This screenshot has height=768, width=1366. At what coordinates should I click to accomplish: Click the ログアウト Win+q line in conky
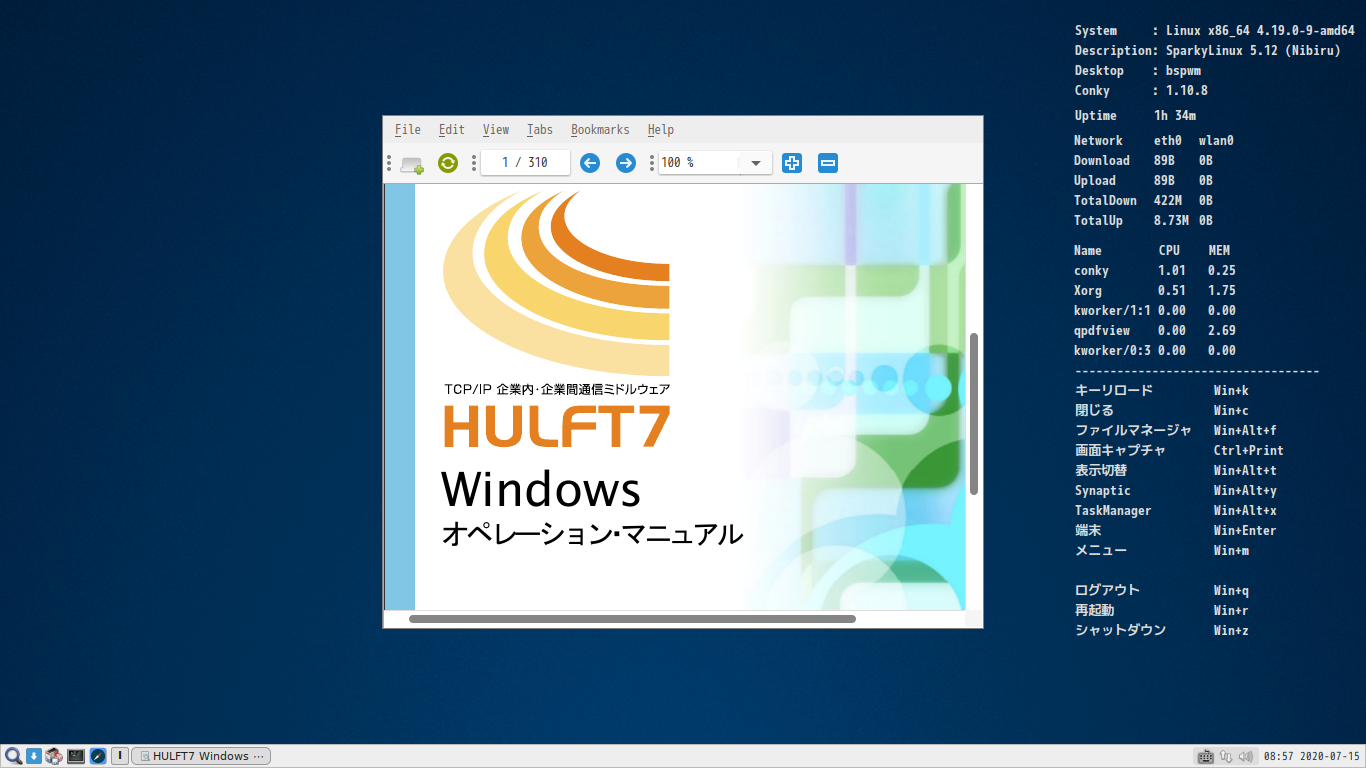point(1162,590)
